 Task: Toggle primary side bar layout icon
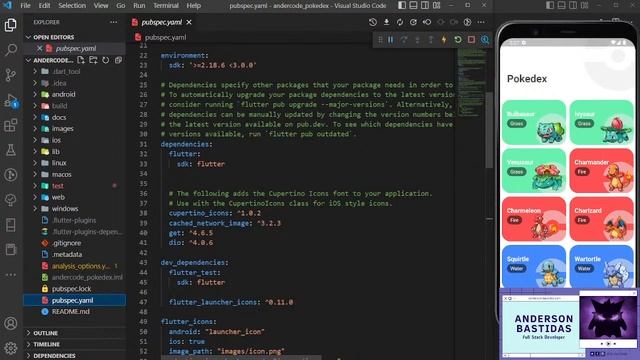(402, 5)
